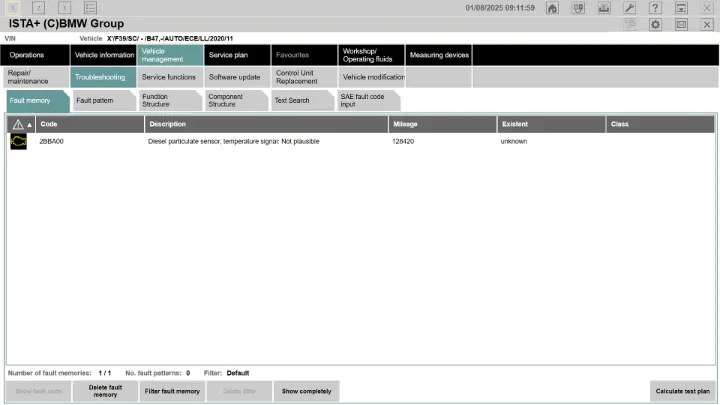Image resolution: width=720 pixels, height=405 pixels.
Task: Open help with the question mark icon
Action: (x=655, y=8)
